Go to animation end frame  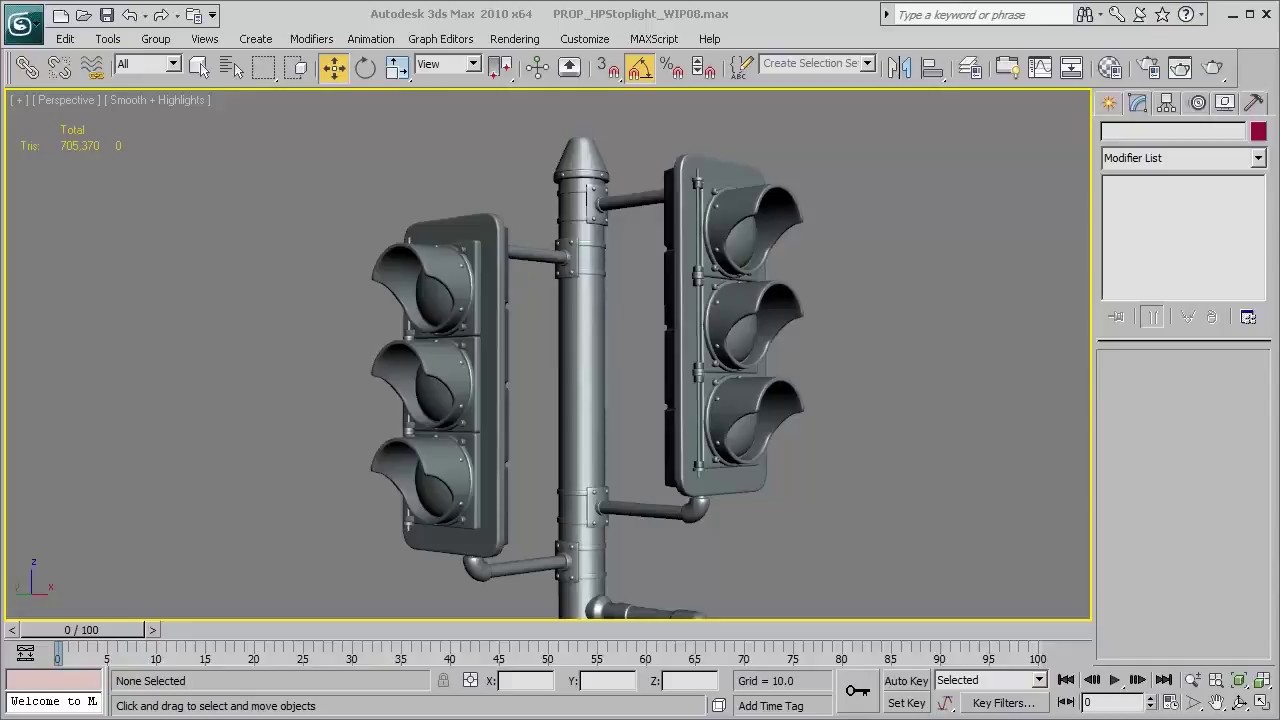tap(1163, 680)
